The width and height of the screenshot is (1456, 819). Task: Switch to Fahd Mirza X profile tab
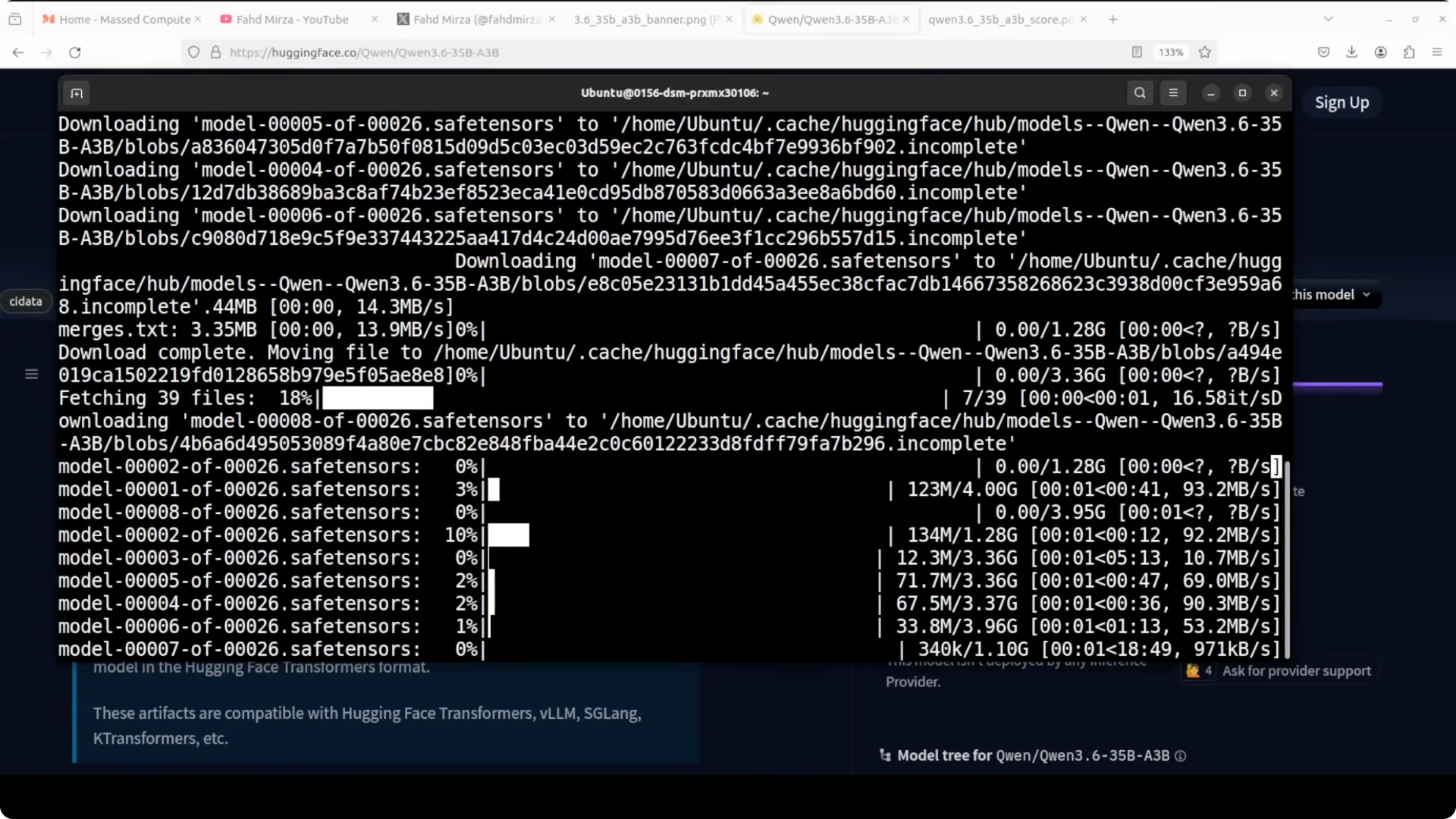coord(476,19)
